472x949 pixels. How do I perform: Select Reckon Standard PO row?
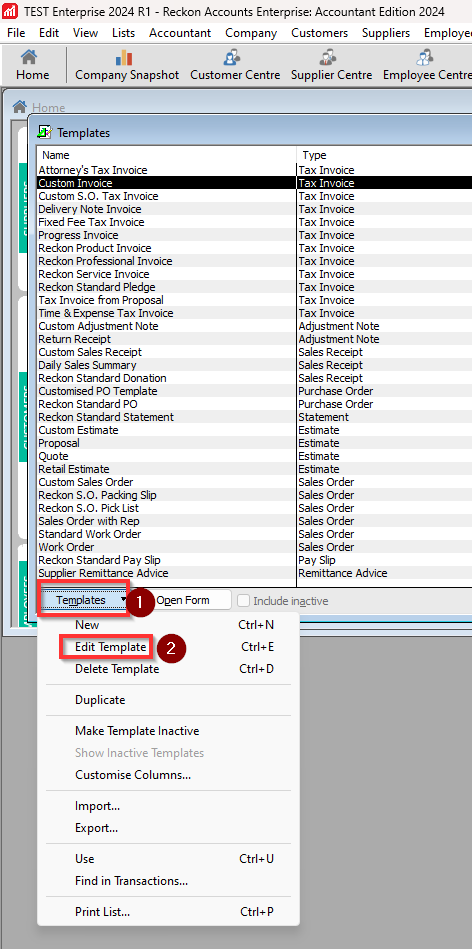(x=254, y=404)
